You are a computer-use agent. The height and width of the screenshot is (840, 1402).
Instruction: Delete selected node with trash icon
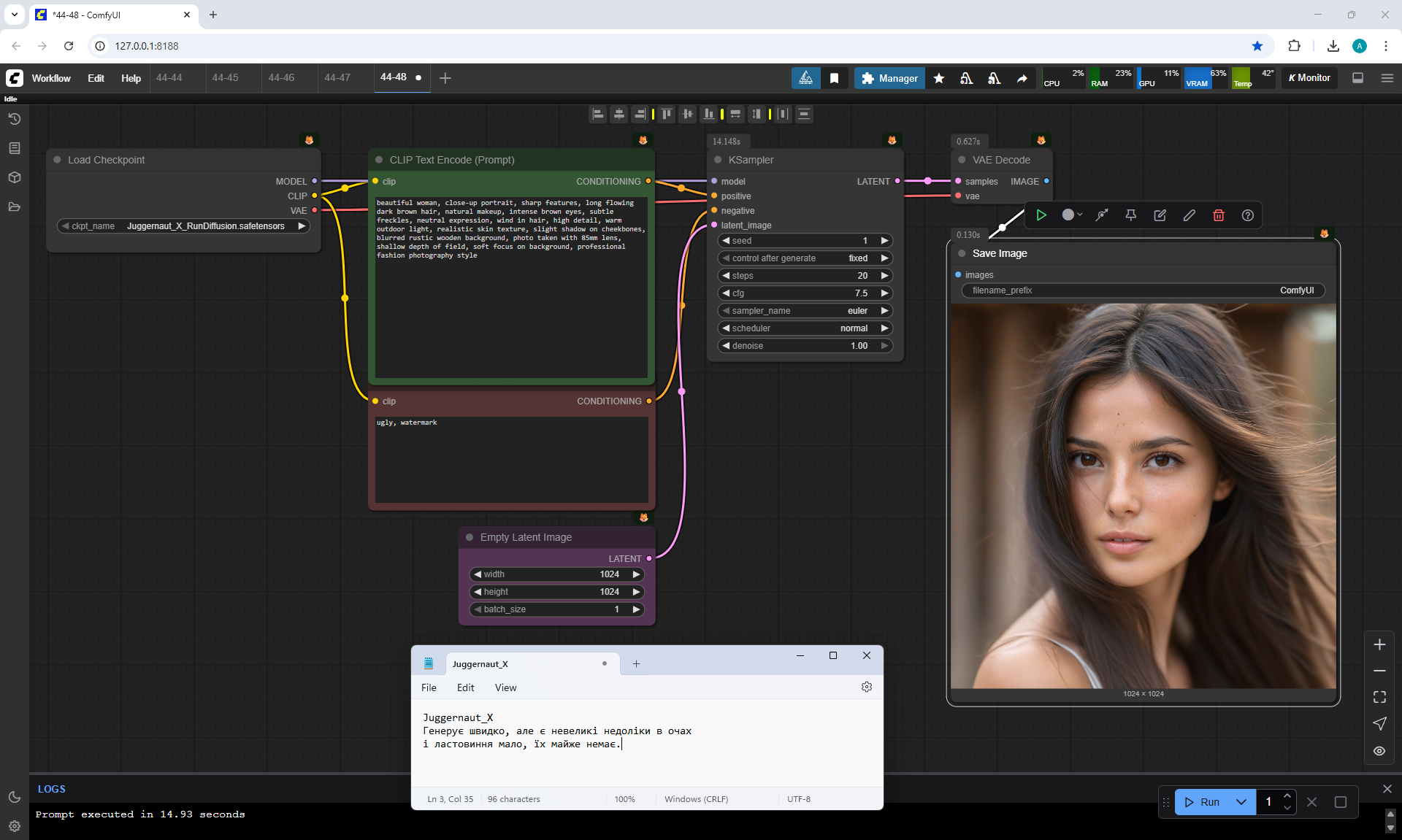(x=1218, y=215)
